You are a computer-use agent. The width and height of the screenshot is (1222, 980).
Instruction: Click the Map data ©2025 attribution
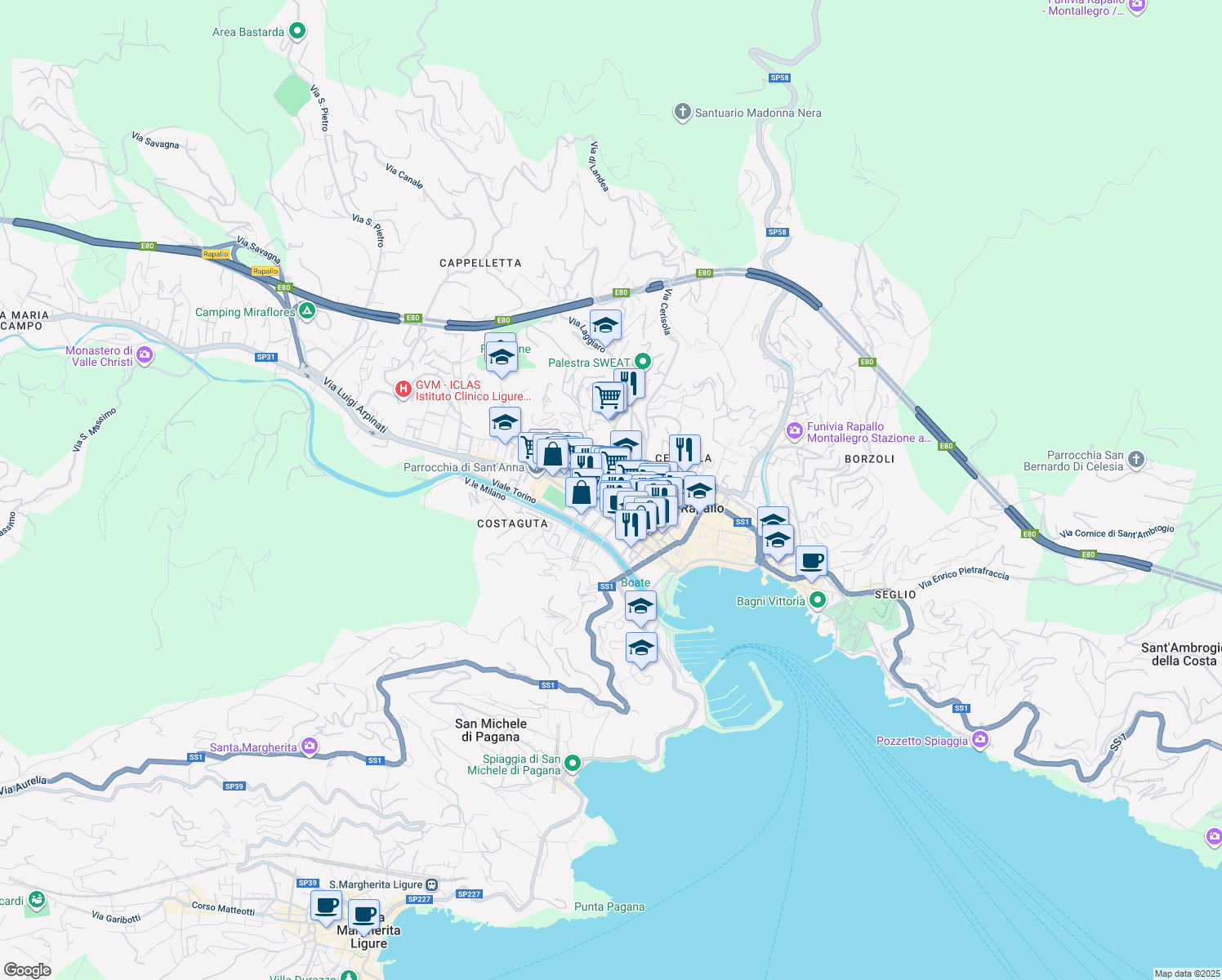point(1186,973)
